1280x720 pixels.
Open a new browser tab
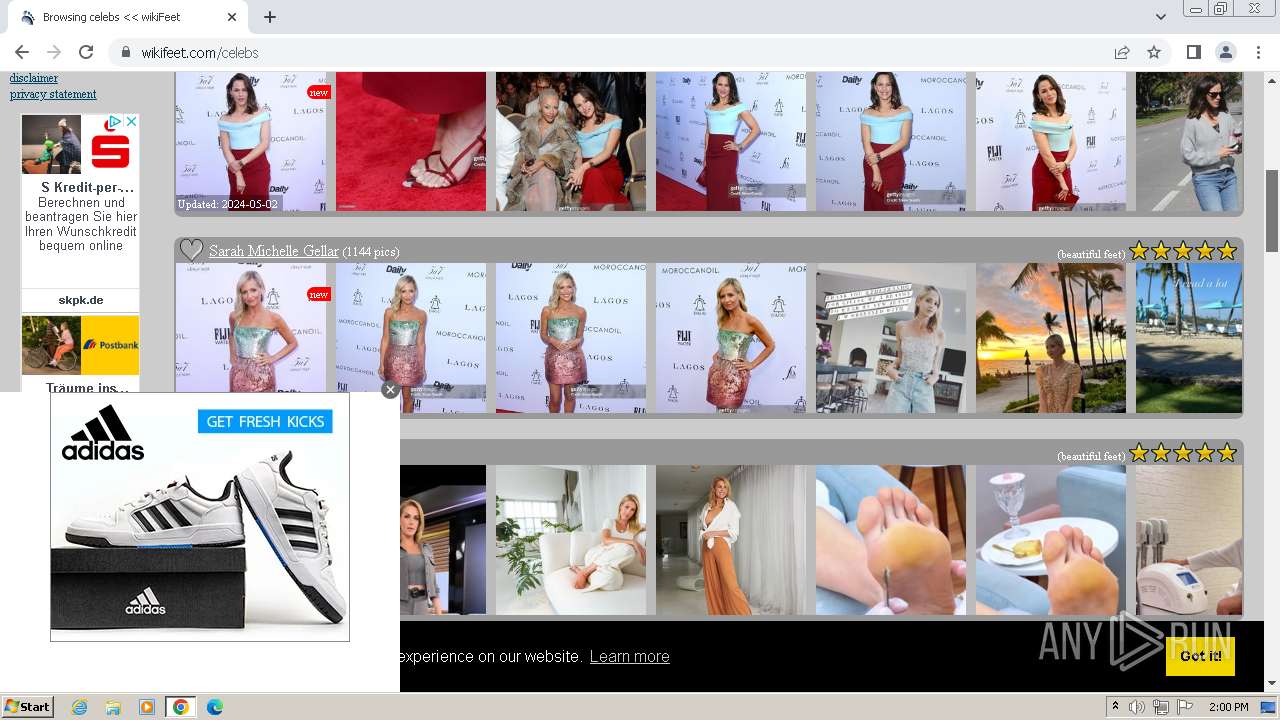tap(270, 17)
